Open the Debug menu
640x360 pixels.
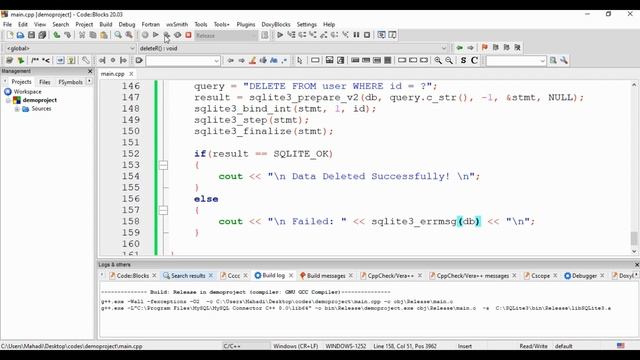pyautogui.click(x=127, y=24)
